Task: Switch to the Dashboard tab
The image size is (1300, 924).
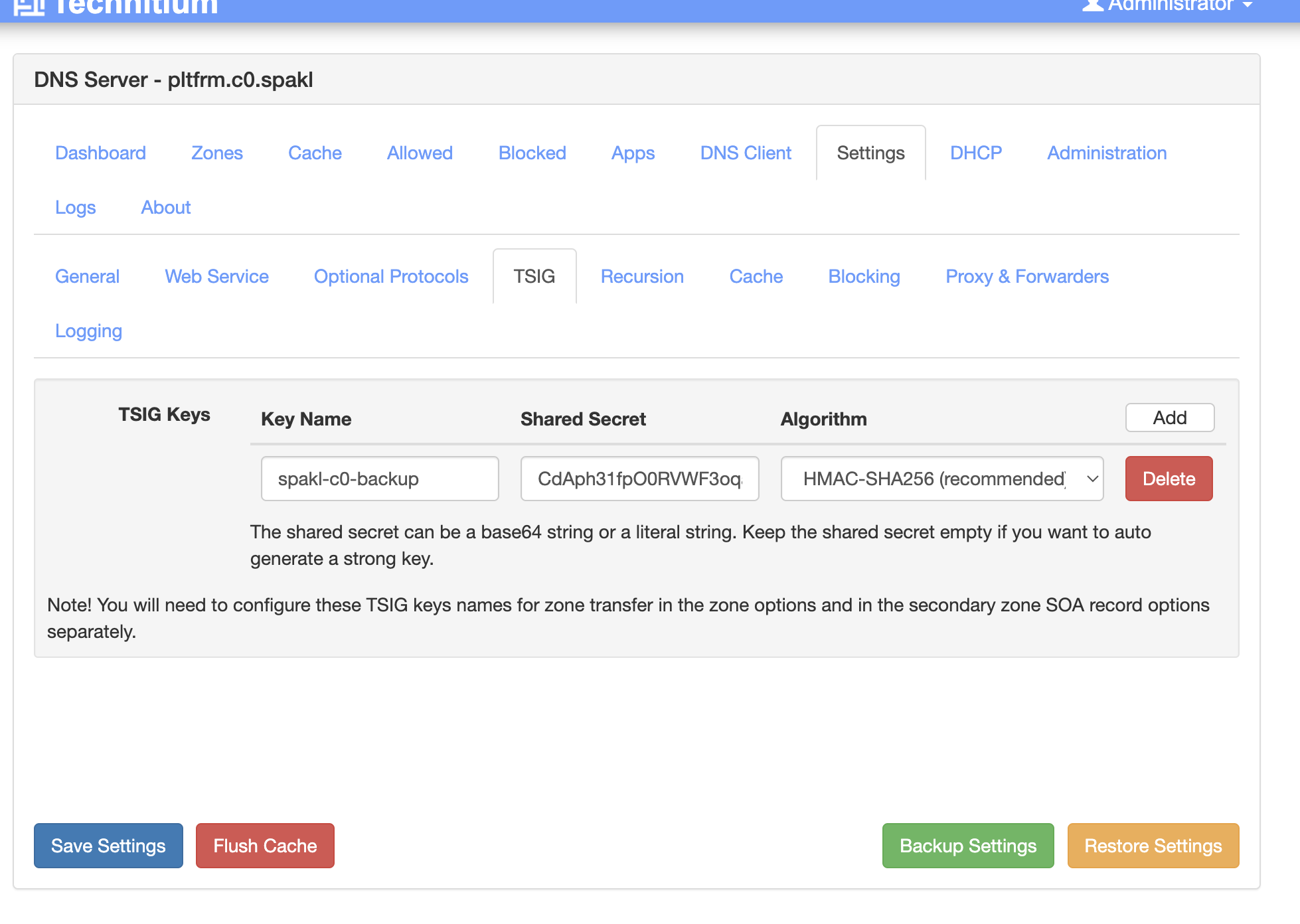Action: [x=100, y=153]
